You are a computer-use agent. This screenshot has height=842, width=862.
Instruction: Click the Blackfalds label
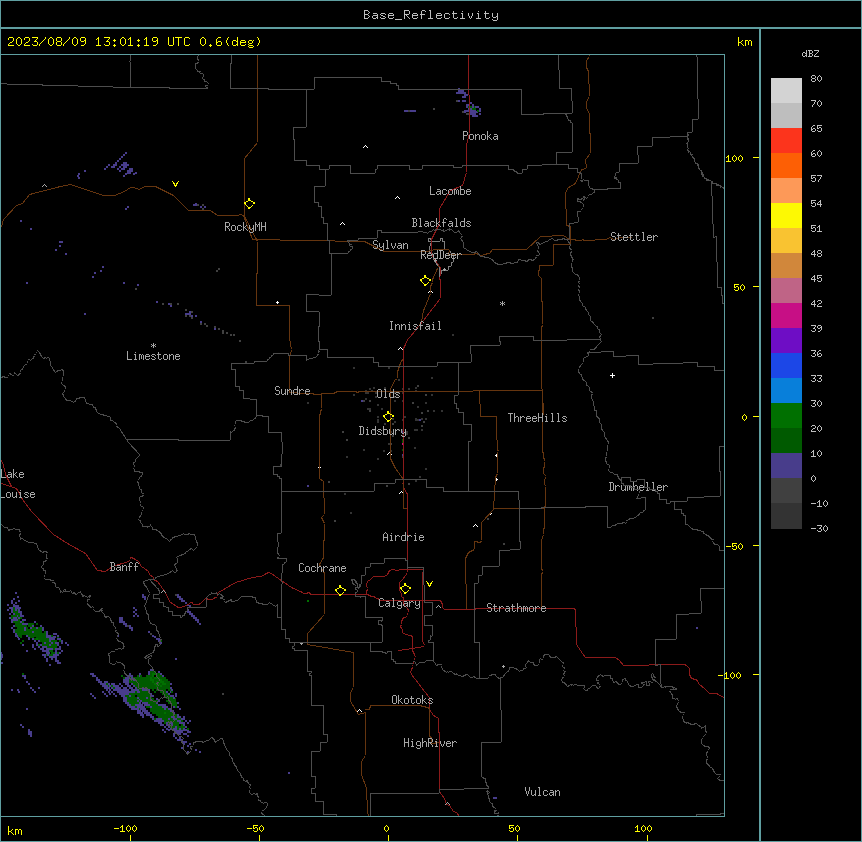441,223
